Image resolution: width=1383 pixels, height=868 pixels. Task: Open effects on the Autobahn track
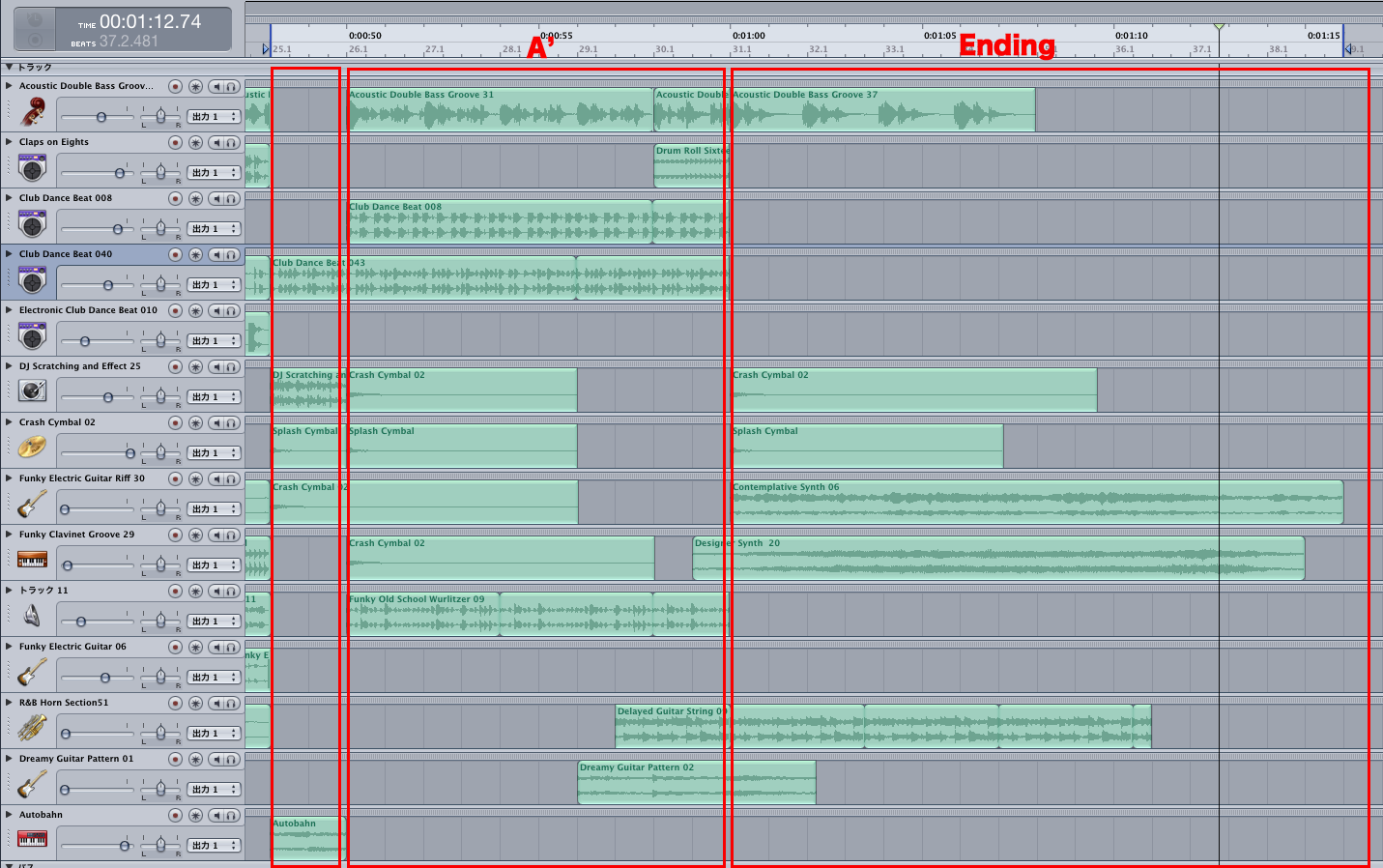195,816
